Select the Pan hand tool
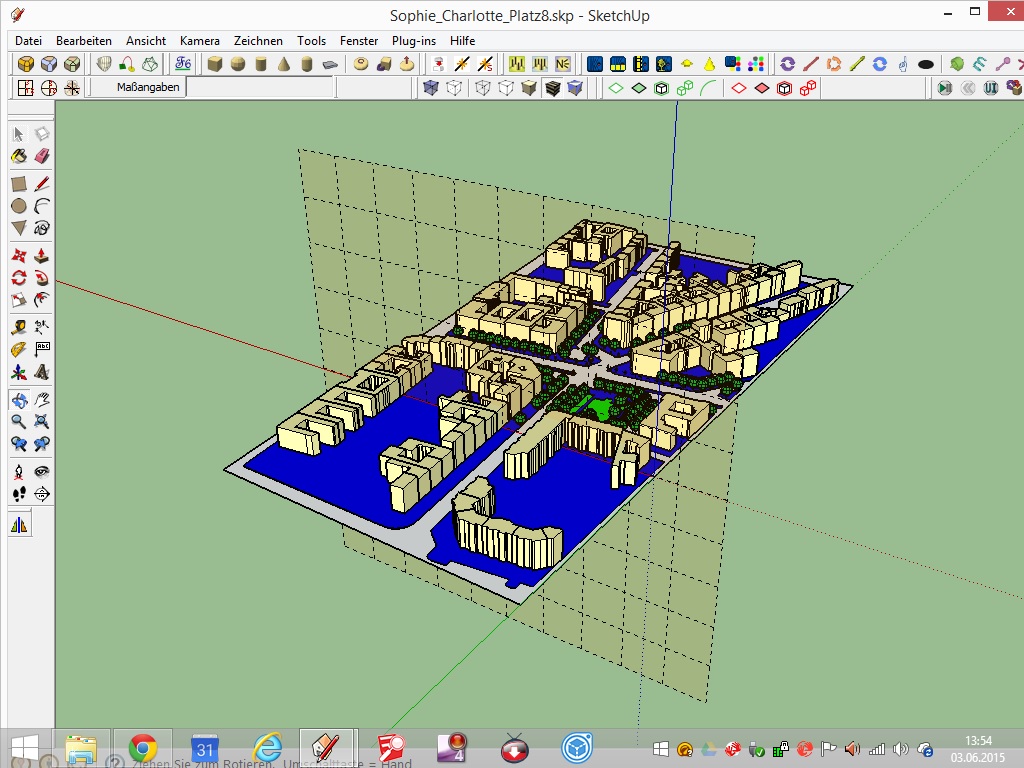This screenshot has height=768, width=1024. 42,399
